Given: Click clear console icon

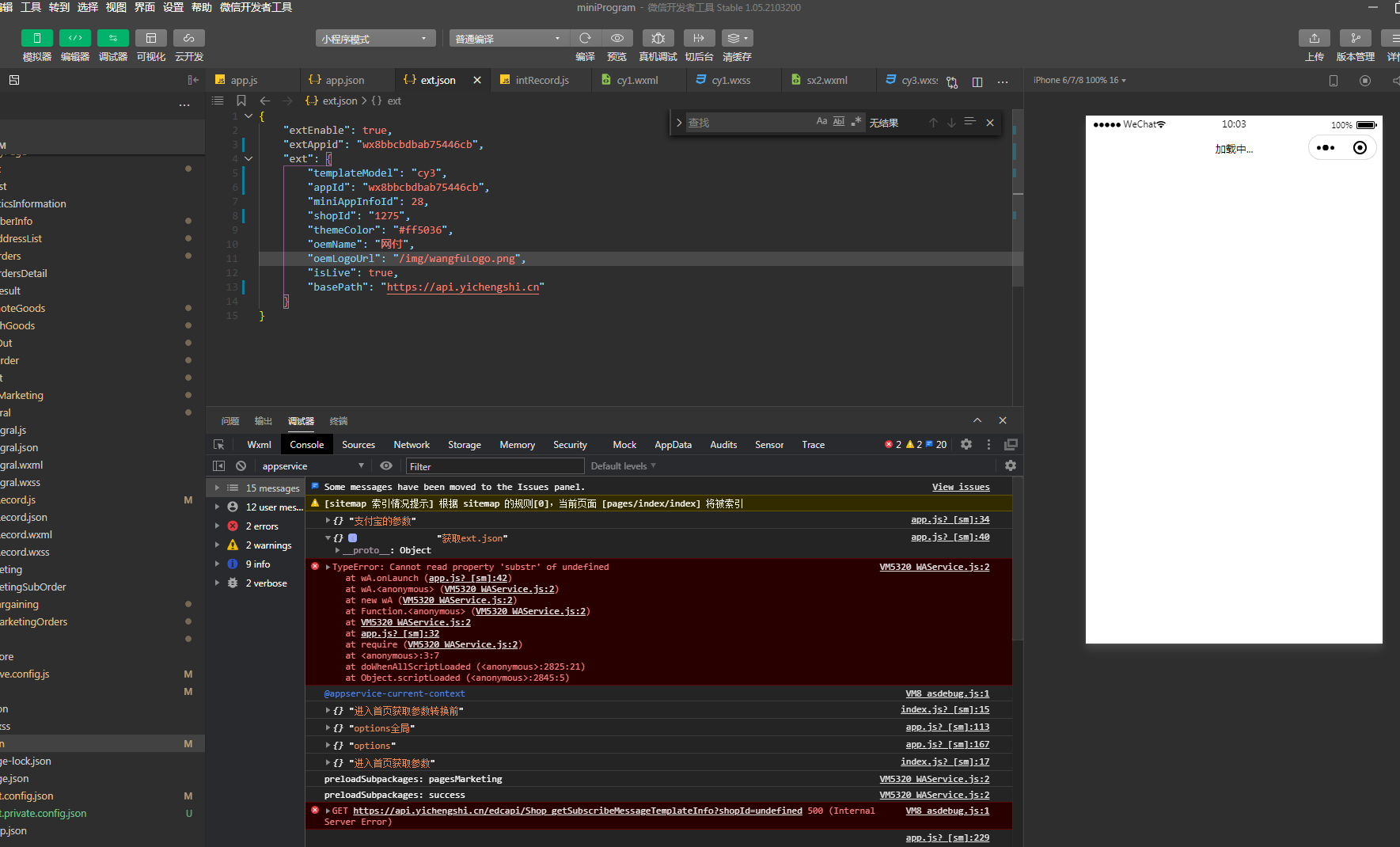Looking at the screenshot, I should click(x=241, y=466).
